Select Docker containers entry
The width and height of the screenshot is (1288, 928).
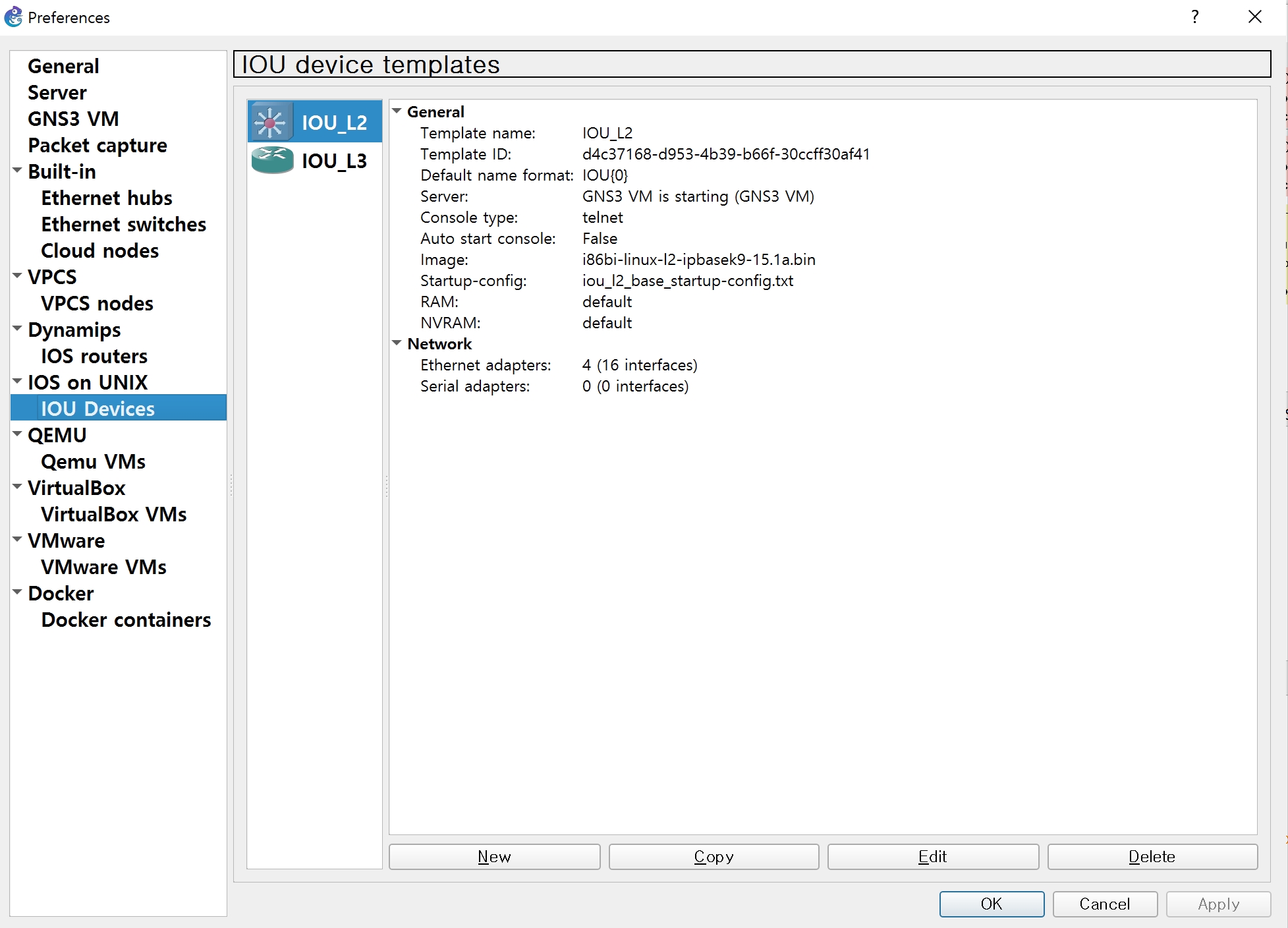click(126, 620)
